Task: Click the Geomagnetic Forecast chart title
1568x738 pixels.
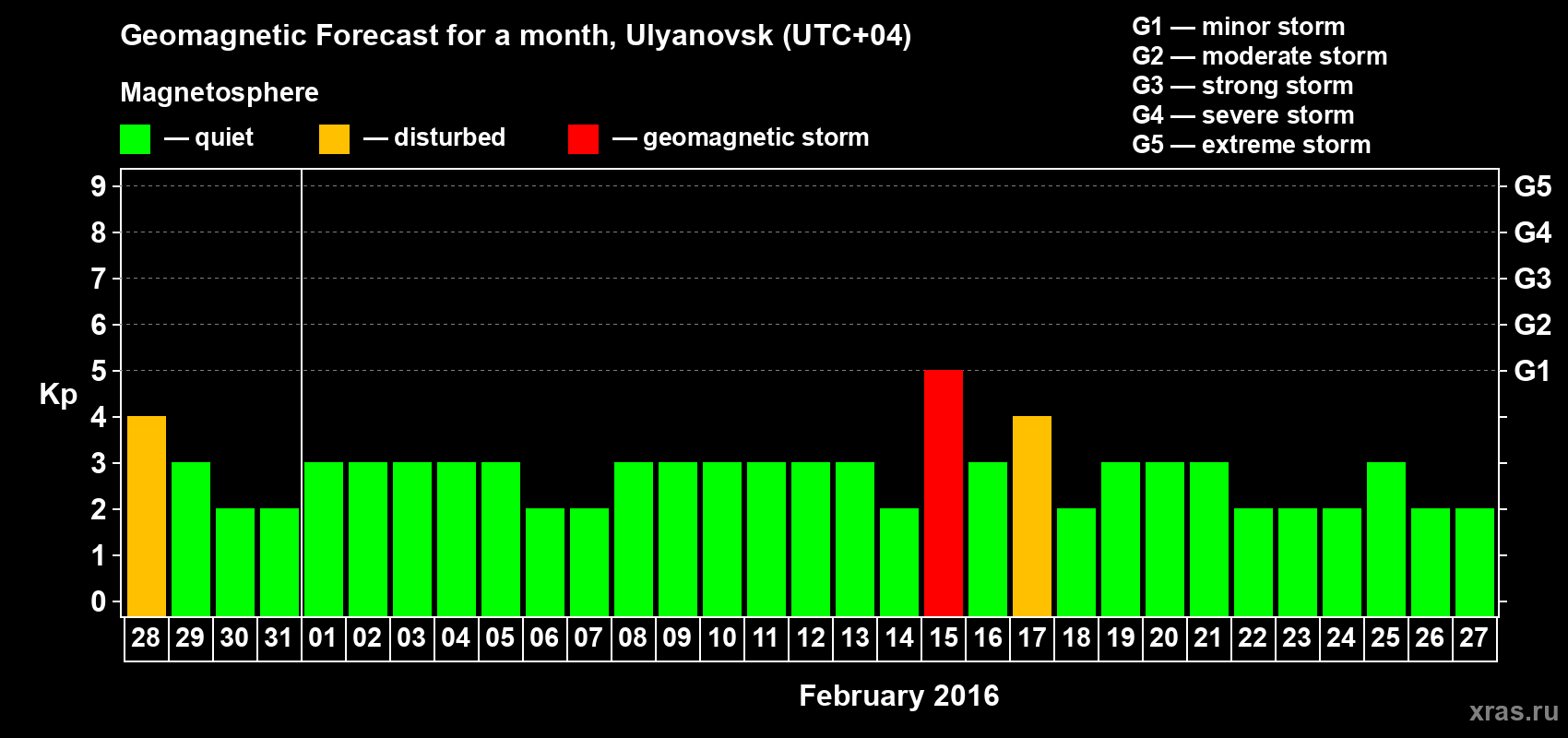Action: click(x=516, y=36)
